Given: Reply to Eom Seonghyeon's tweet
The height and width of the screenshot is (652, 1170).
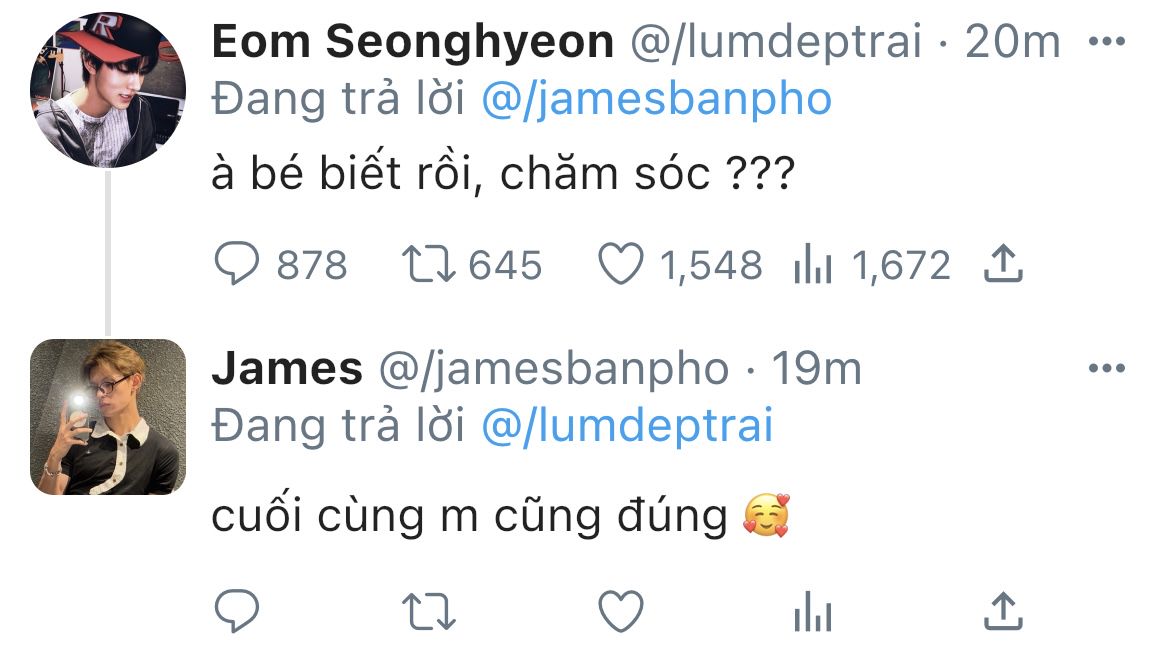Looking at the screenshot, I should pos(237,265).
